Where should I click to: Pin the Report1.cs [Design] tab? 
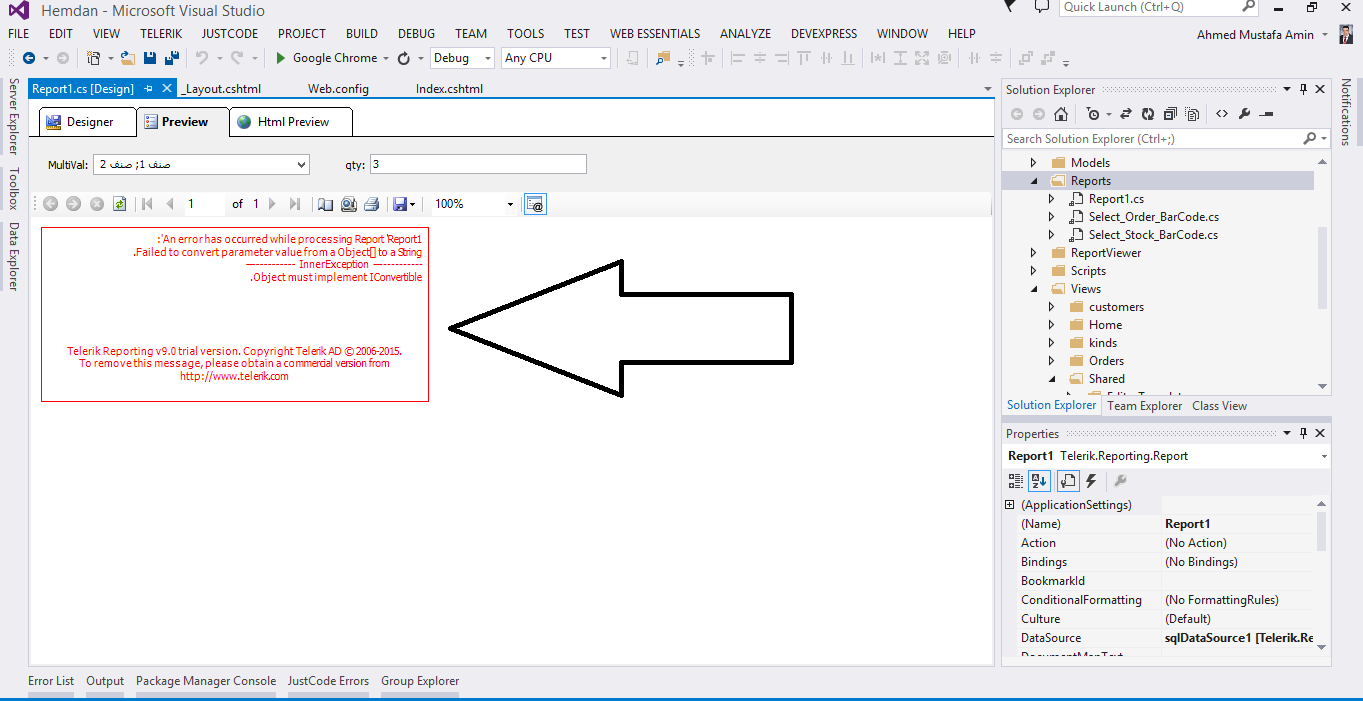coord(148,89)
